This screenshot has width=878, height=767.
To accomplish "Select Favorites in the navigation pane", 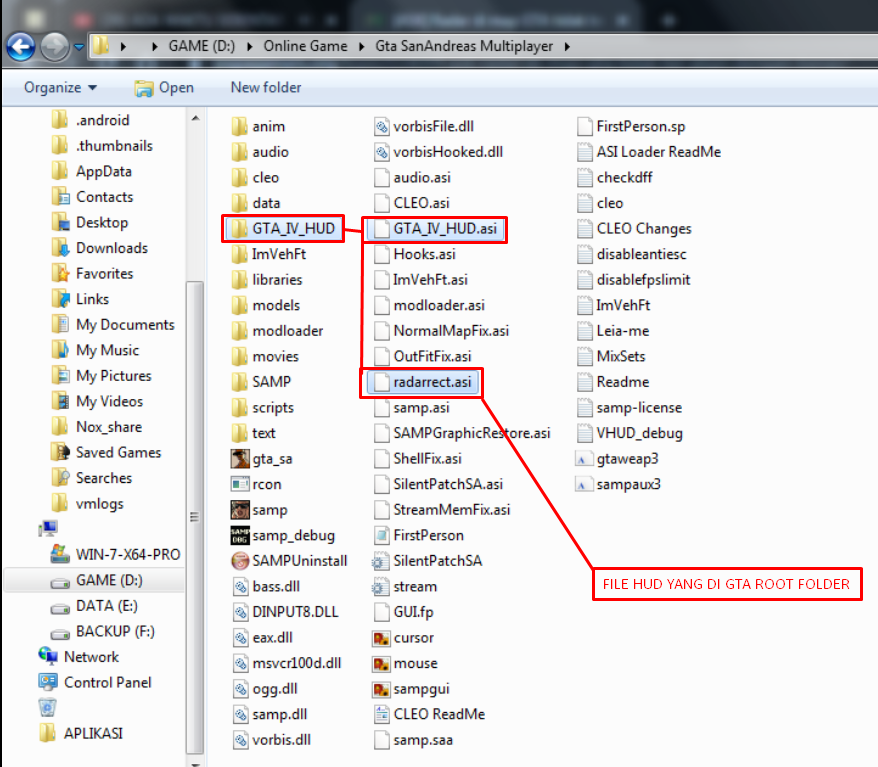I will pos(92,273).
